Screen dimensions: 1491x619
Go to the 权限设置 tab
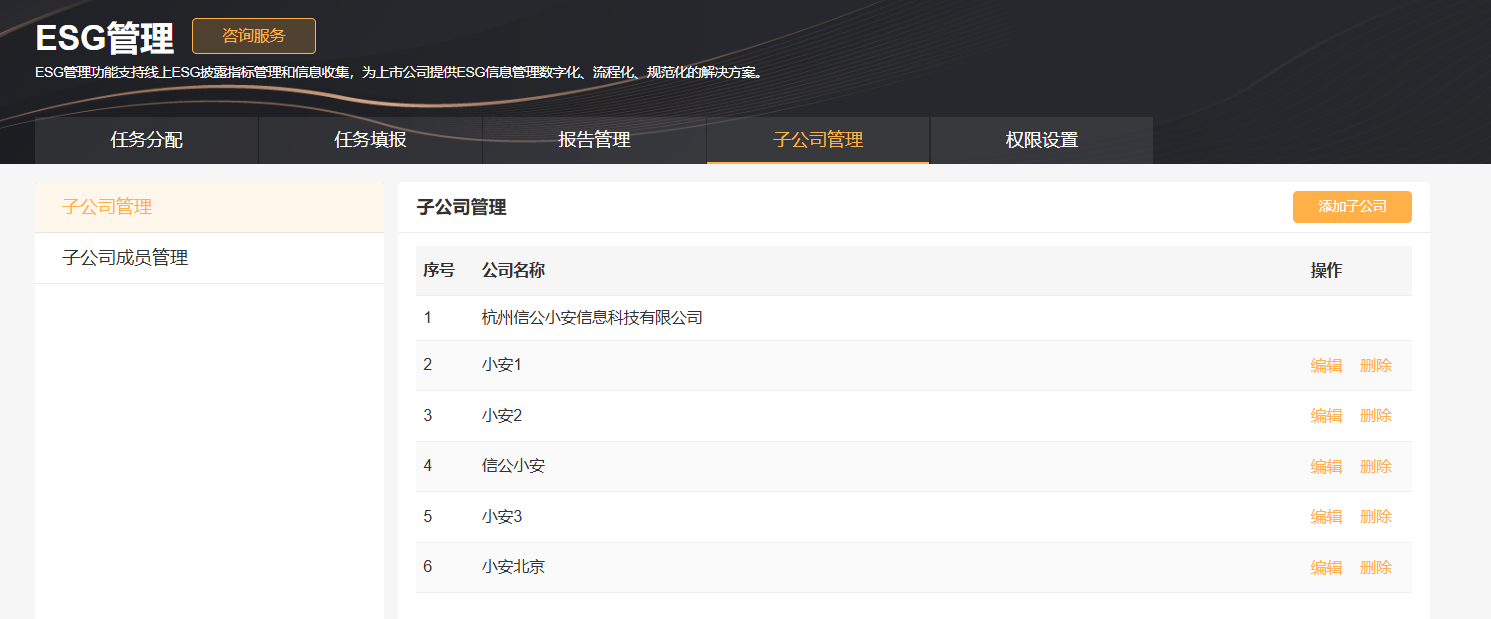[1042, 140]
